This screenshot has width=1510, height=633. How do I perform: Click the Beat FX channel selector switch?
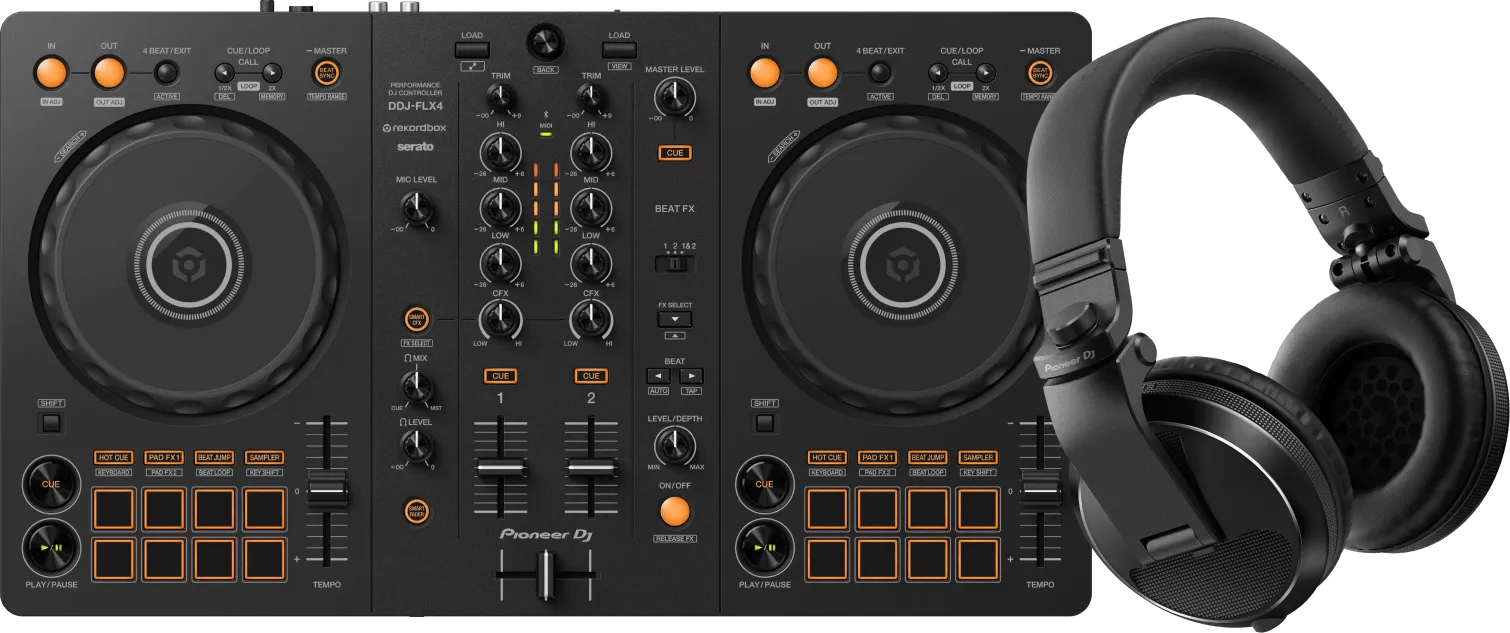674,265
